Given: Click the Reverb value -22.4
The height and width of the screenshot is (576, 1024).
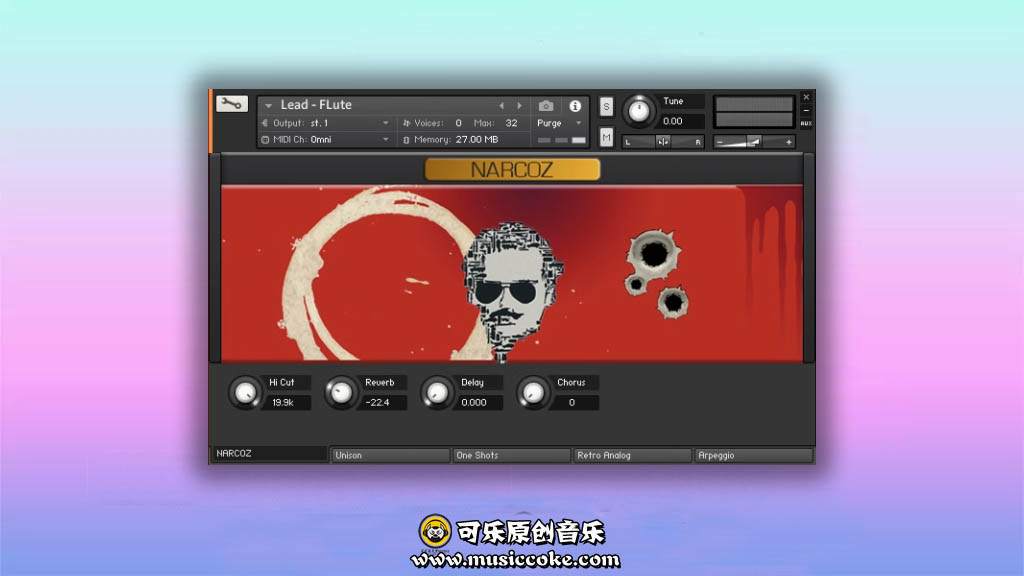Looking at the screenshot, I should [x=383, y=402].
